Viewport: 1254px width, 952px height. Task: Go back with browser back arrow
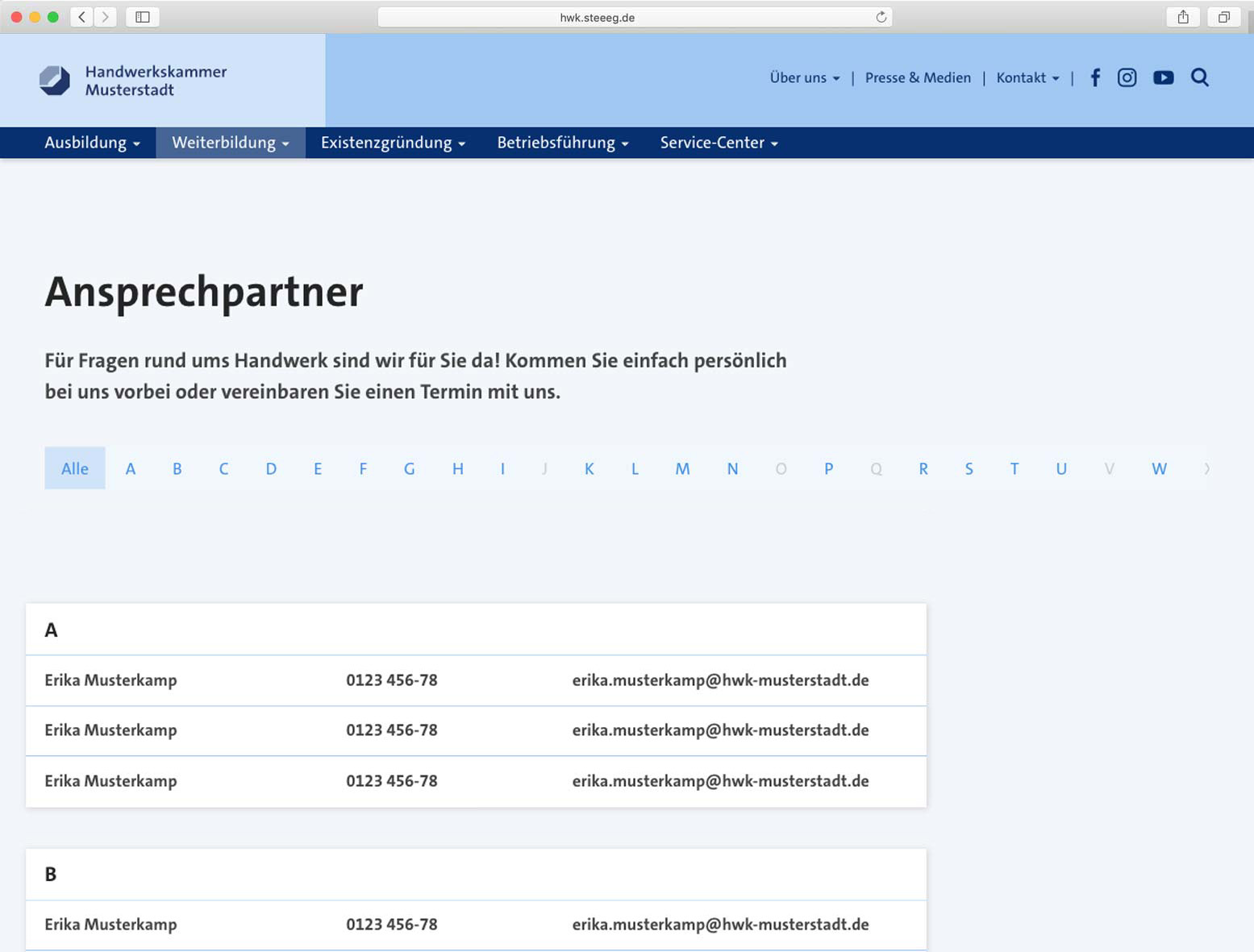[82, 17]
